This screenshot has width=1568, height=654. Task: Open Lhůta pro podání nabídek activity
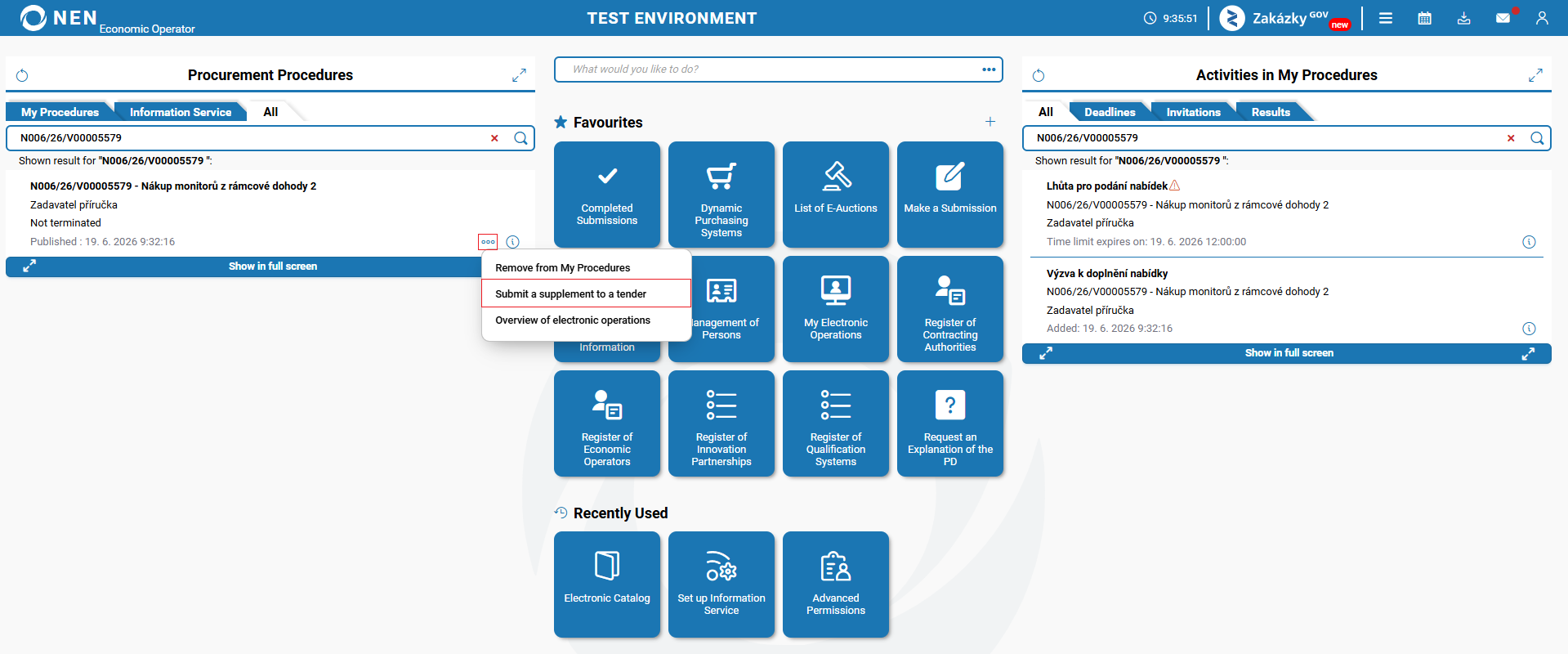[1107, 186]
